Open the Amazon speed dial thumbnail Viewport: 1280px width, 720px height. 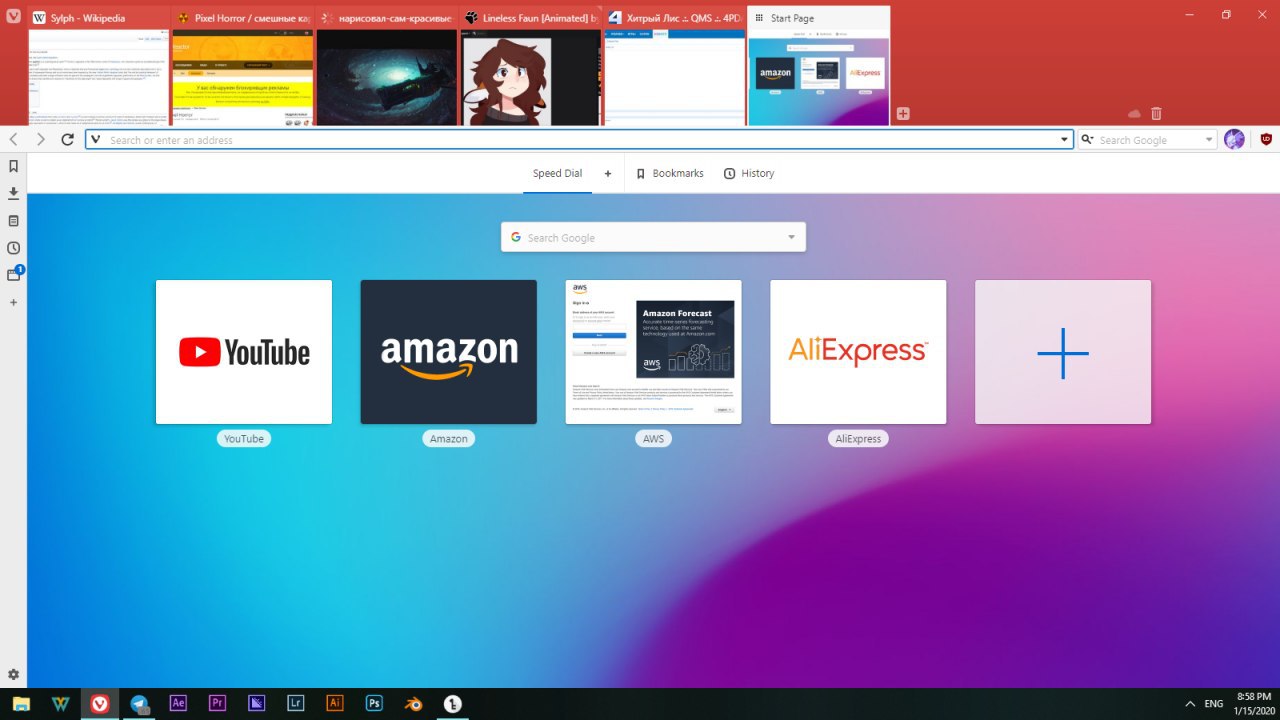point(449,352)
